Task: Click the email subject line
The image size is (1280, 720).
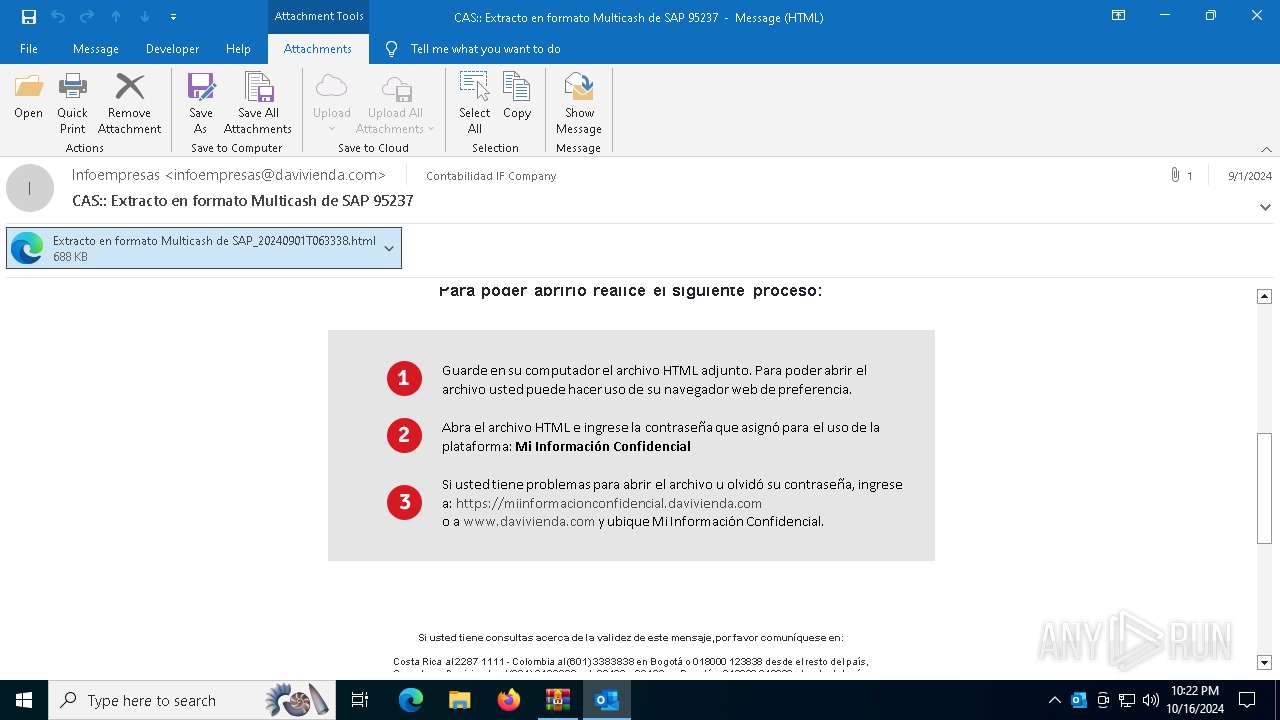Action: [243, 201]
